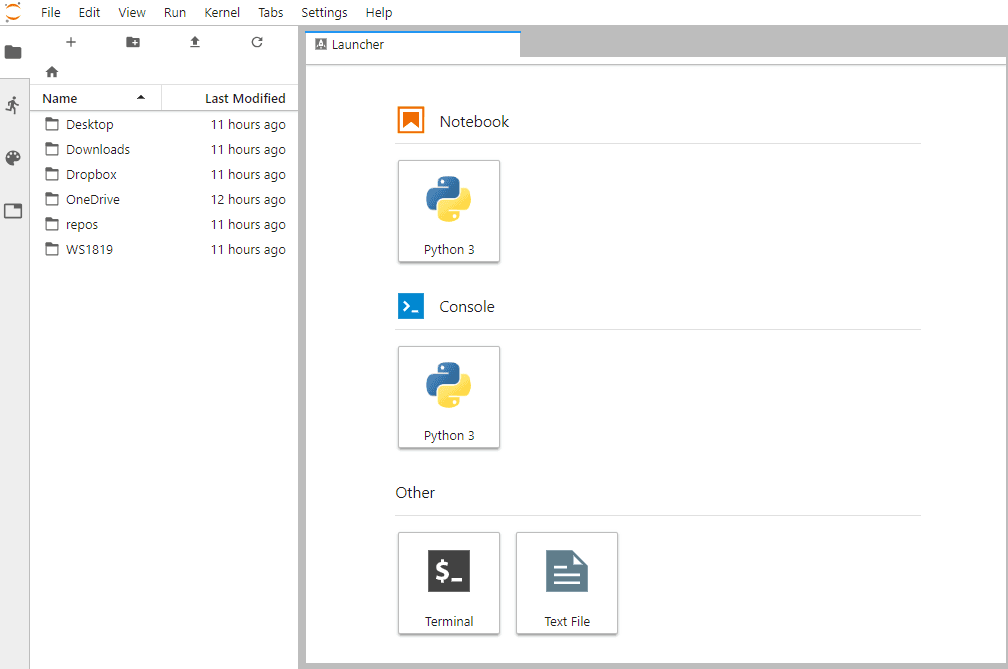Click the New Launcher plus icon

point(70,42)
